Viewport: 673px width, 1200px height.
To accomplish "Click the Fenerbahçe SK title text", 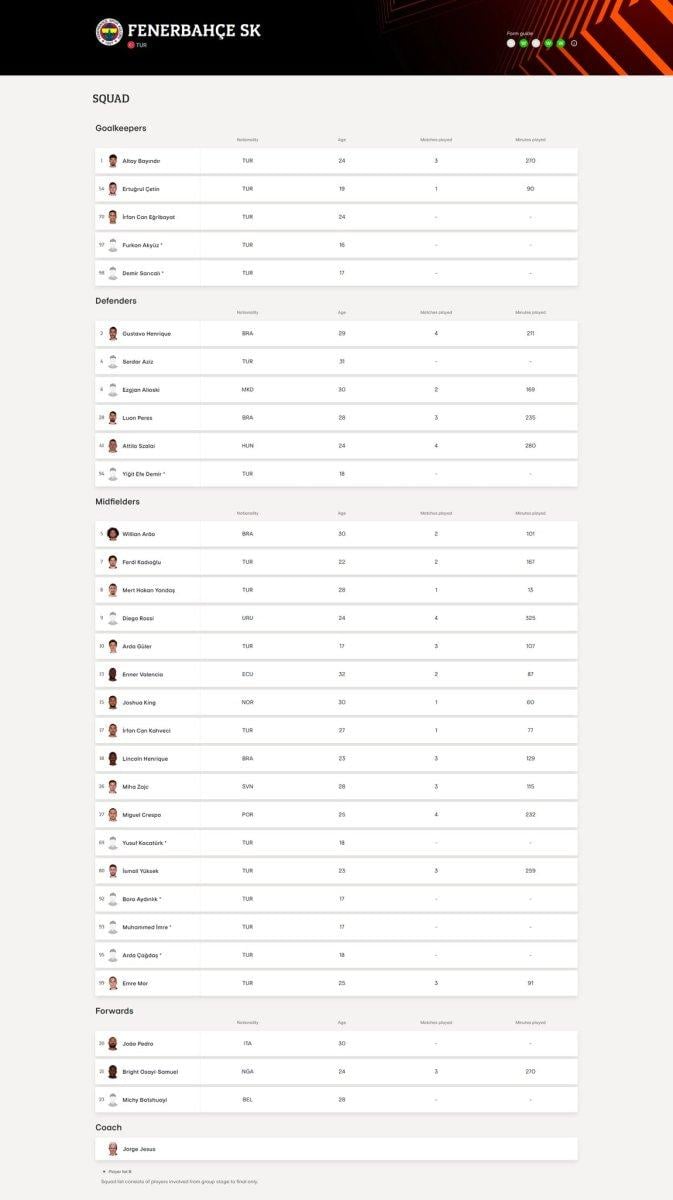I will tap(194, 30).
